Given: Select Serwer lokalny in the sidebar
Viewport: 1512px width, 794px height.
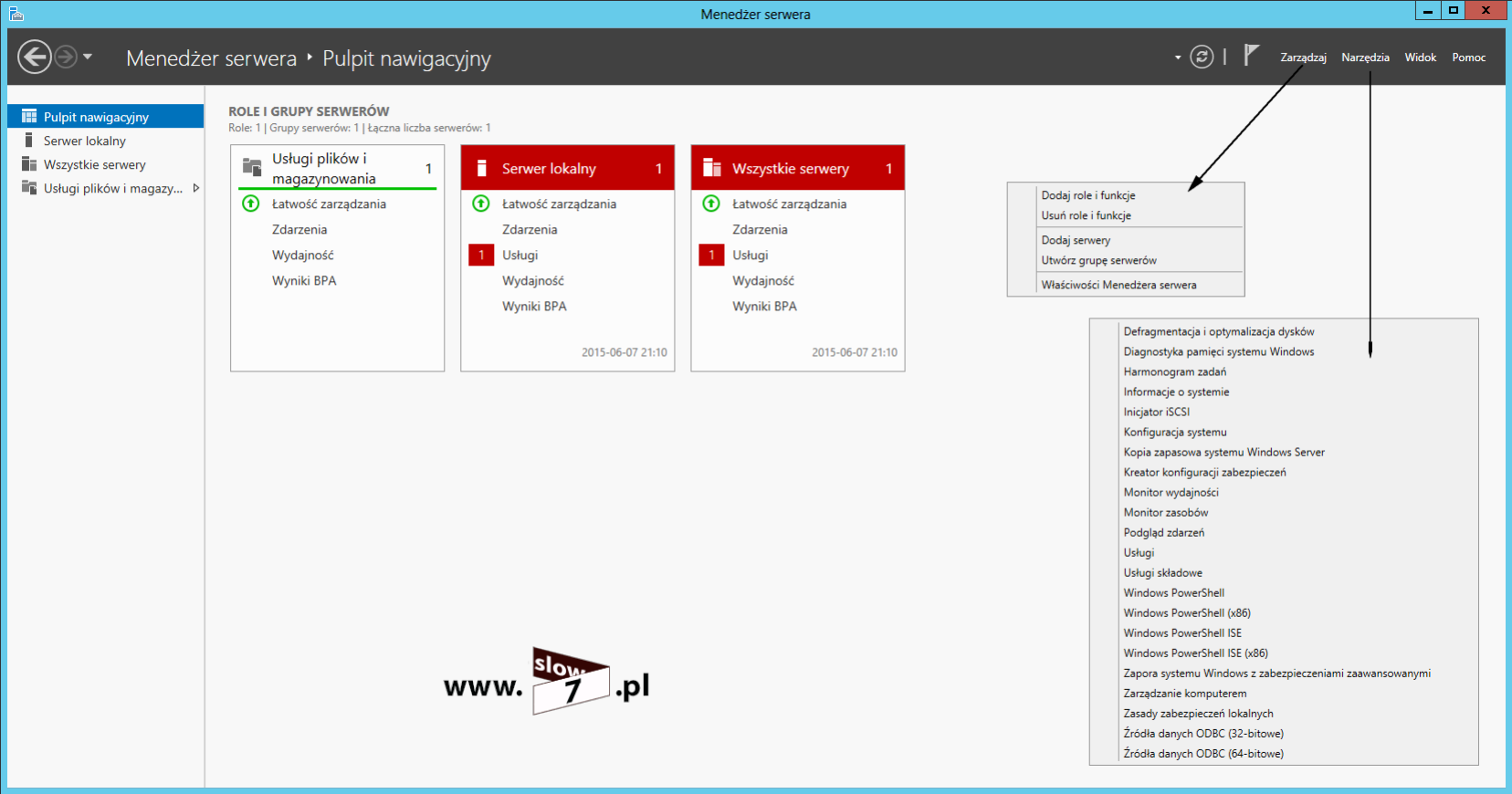Looking at the screenshot, I should [x=85, y=141].
